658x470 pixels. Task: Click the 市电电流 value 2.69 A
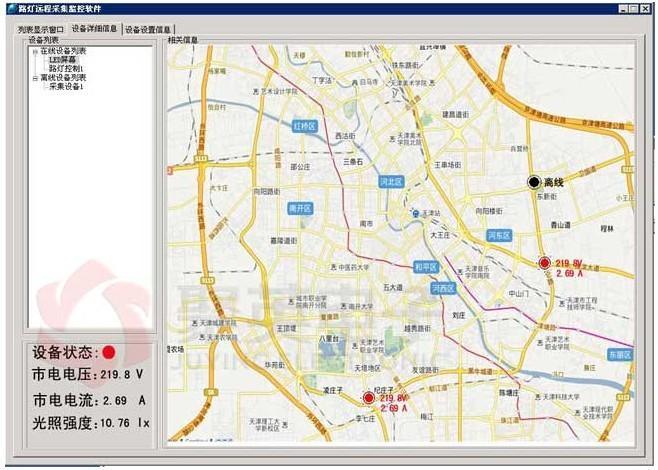[x=124, y=400]
